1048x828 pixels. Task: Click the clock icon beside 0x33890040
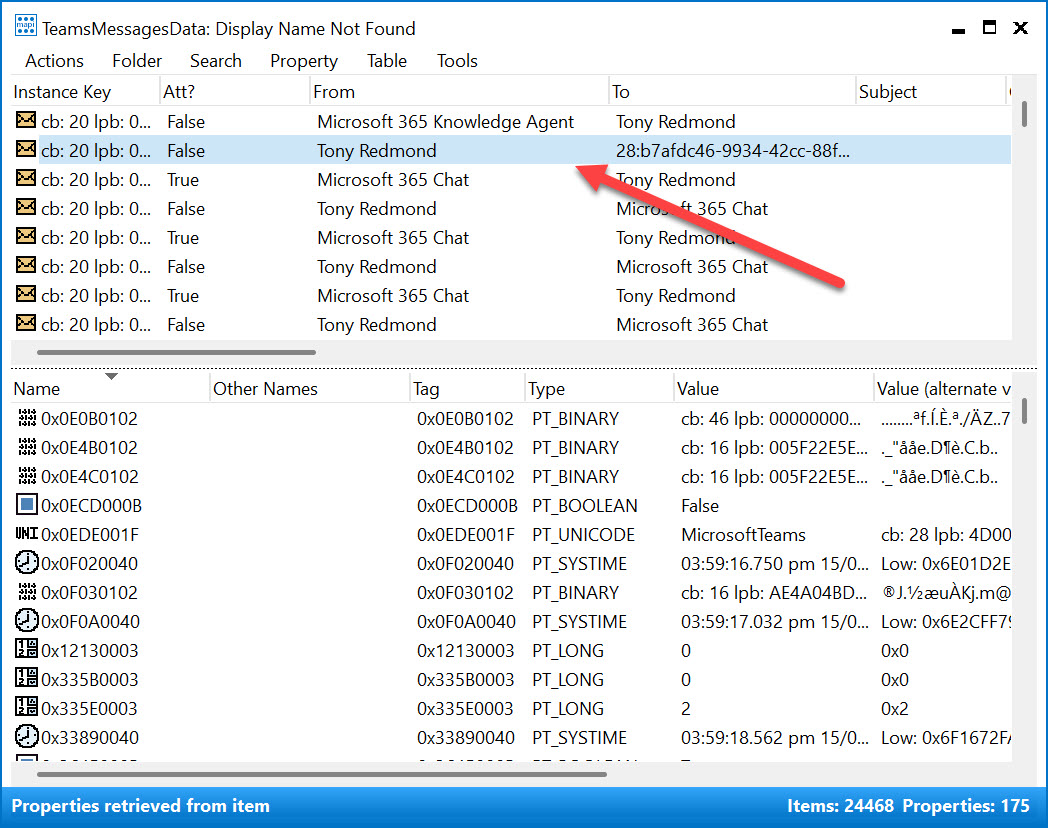[27, 738]
